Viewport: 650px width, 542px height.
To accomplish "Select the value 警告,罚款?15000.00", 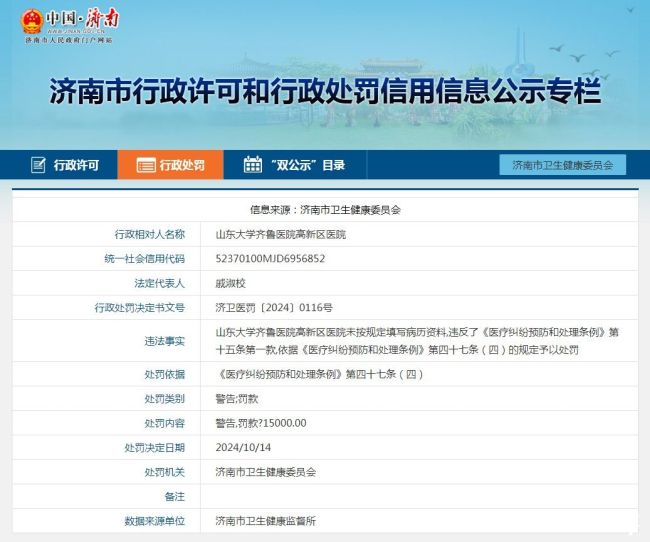I will coord(261,423).
